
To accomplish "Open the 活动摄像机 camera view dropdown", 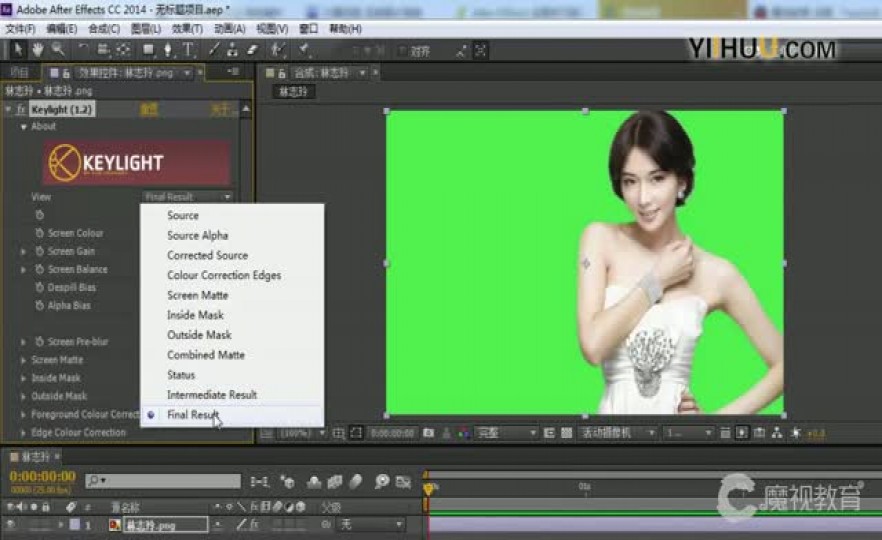I will point(618,433).
